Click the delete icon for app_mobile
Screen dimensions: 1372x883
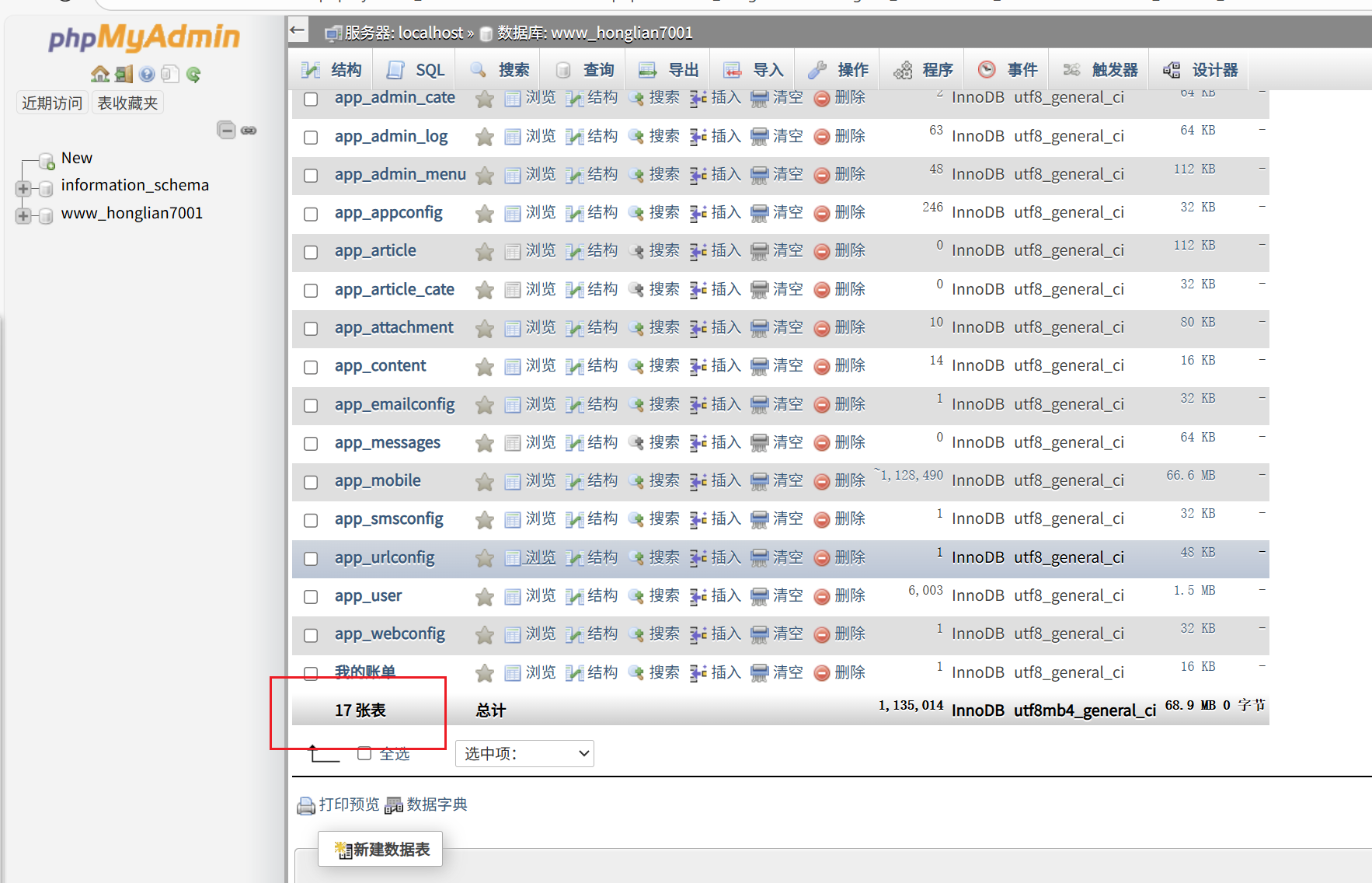[822, 482]
